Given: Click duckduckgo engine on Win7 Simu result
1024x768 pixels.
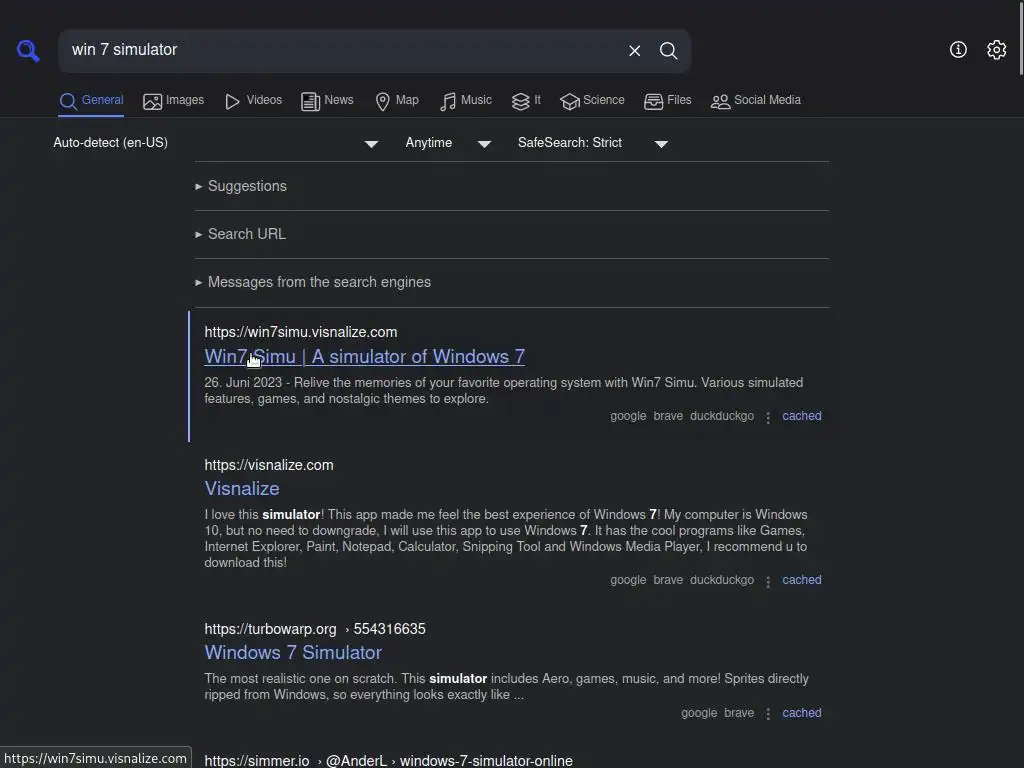Looking at the screenshot, I should (722, 416).
